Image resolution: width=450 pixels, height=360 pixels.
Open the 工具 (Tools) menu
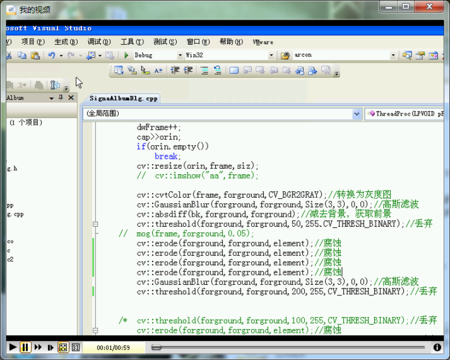coord(132,42)
